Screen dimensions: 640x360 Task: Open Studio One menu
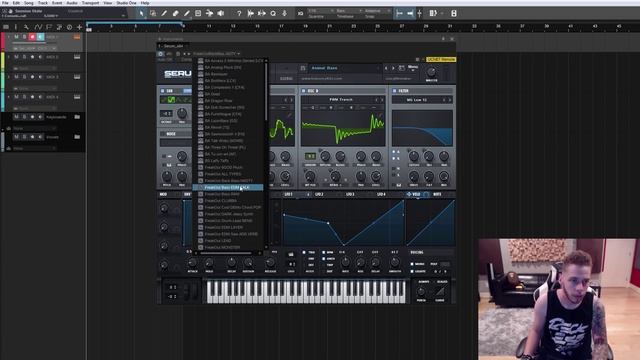coord(127,3)
